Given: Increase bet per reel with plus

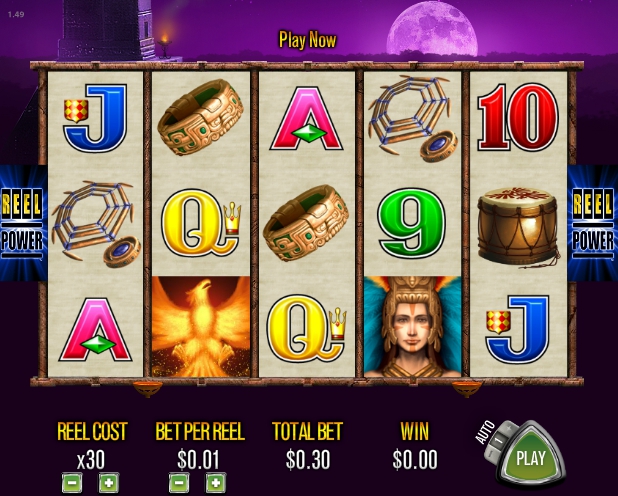Looking at the screenshot, I should pos(216,483).
